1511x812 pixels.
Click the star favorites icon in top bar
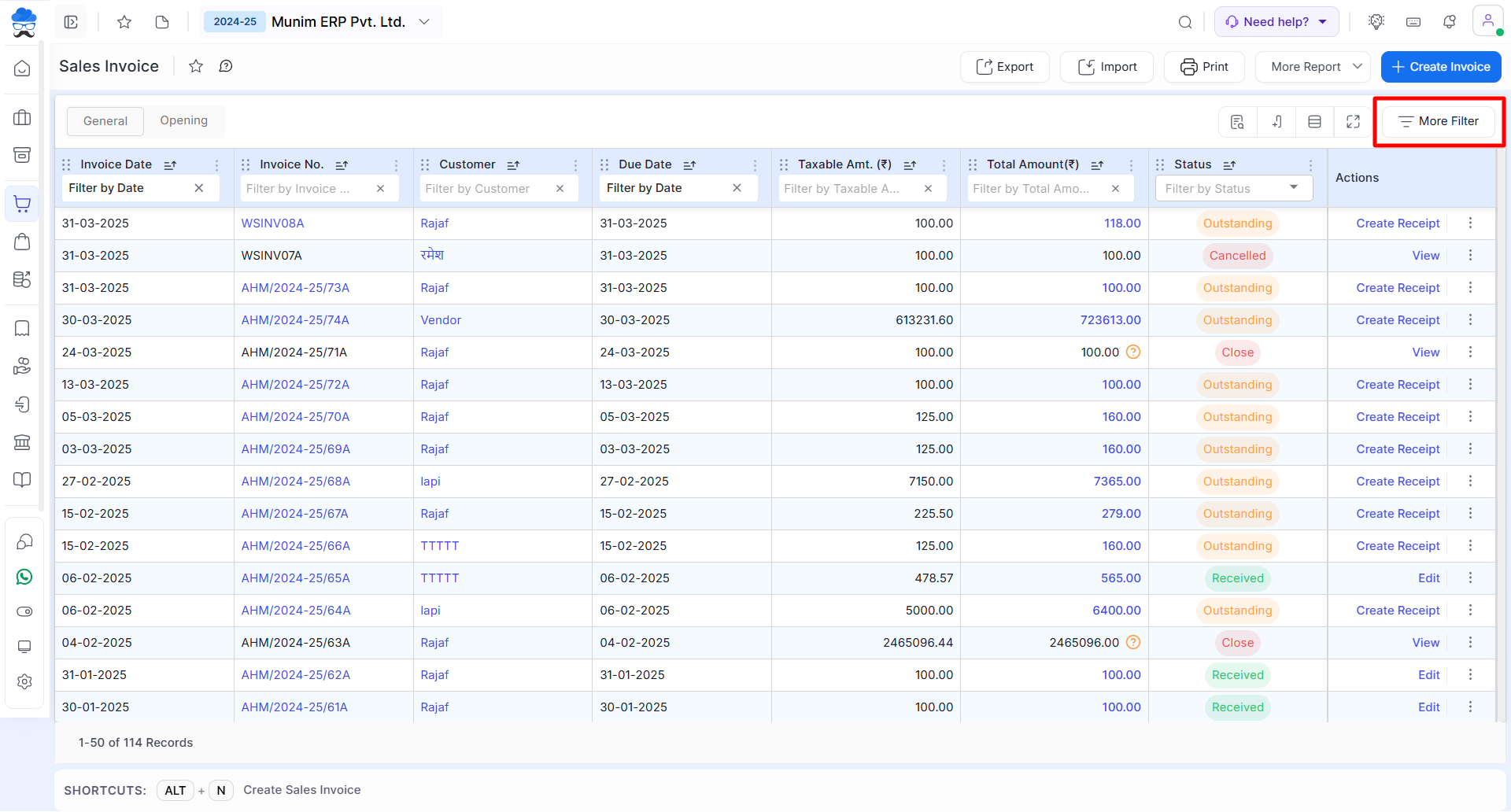(x=124, y=22)
